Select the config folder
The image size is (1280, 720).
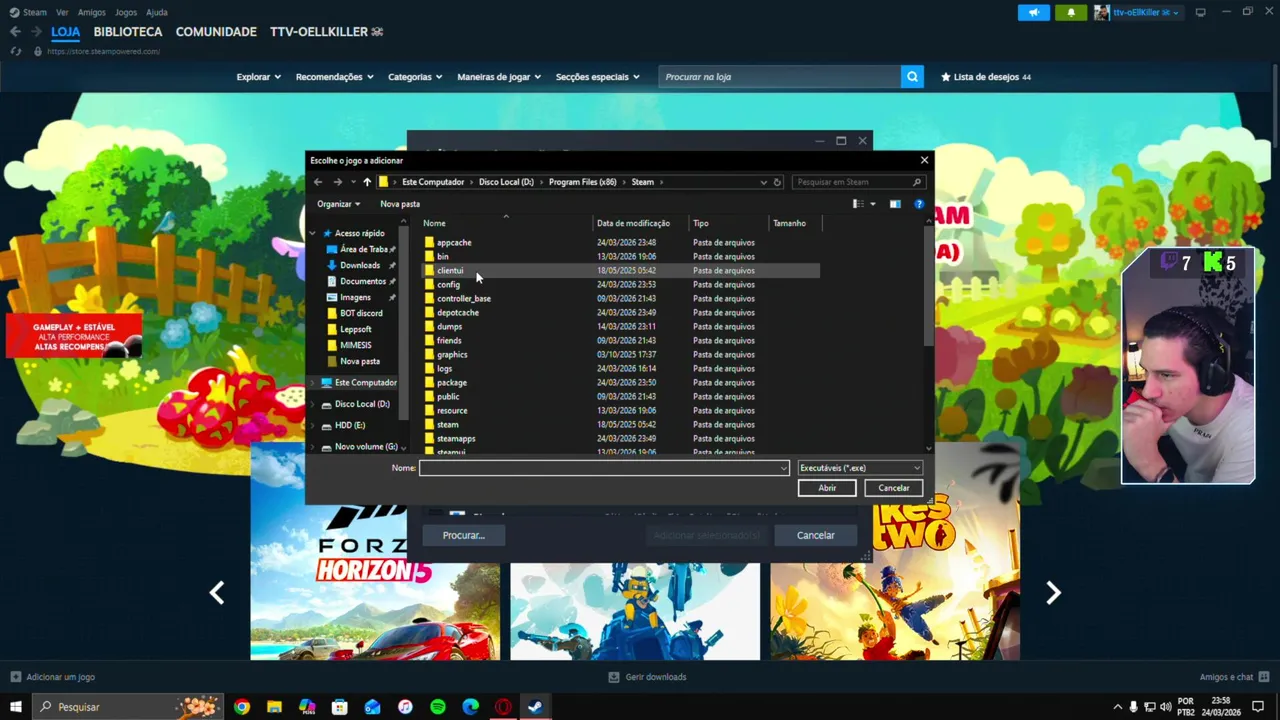tap(620, 284)
